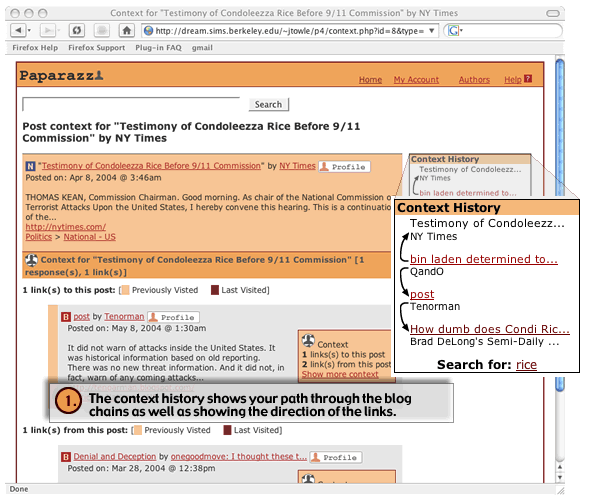This screenshot has height=498, width=608.
Task: Click the '2 link(s) from this post' text
Action: coord(347,364)
